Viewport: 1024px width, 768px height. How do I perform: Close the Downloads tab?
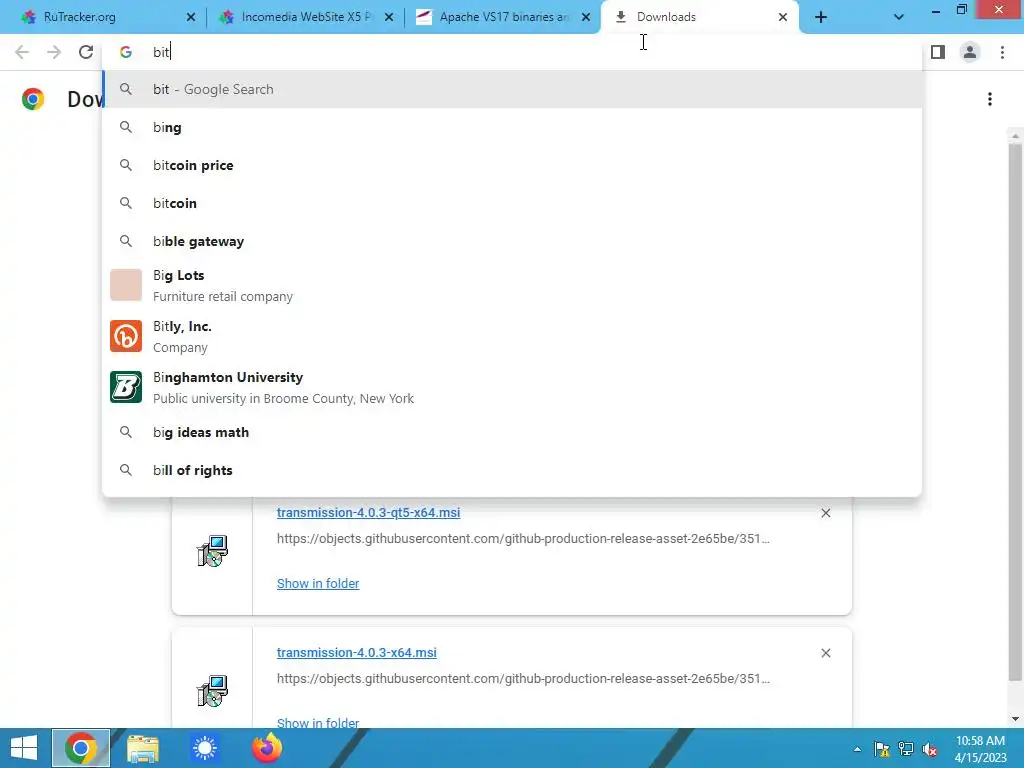pyautogui.click(x=783, y=17)
